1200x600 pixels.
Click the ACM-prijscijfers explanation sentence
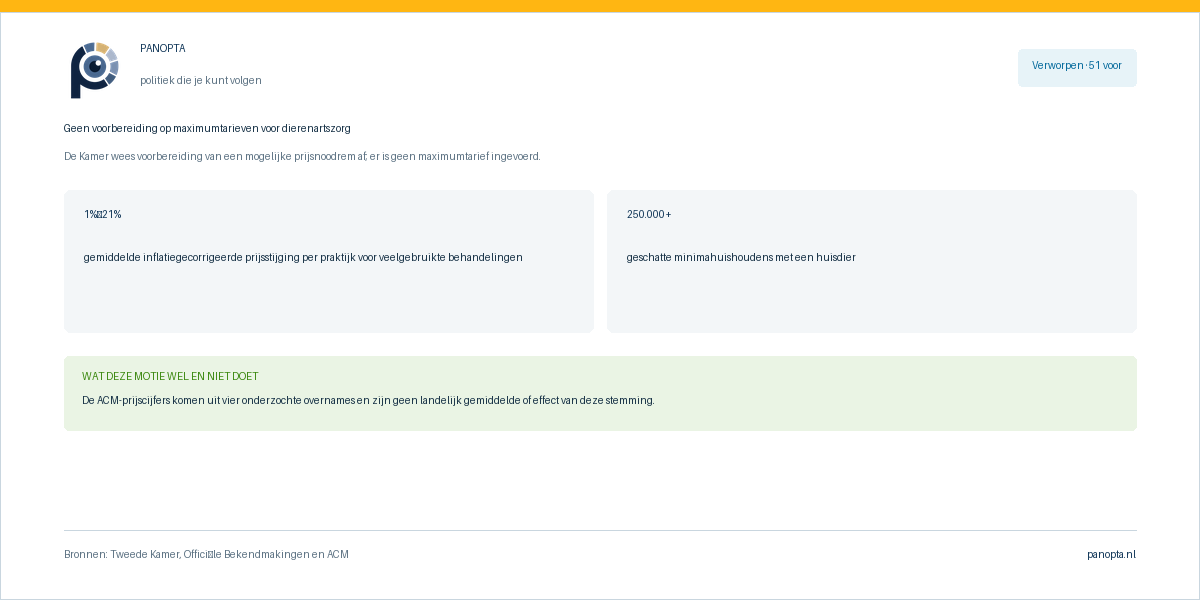368,400
